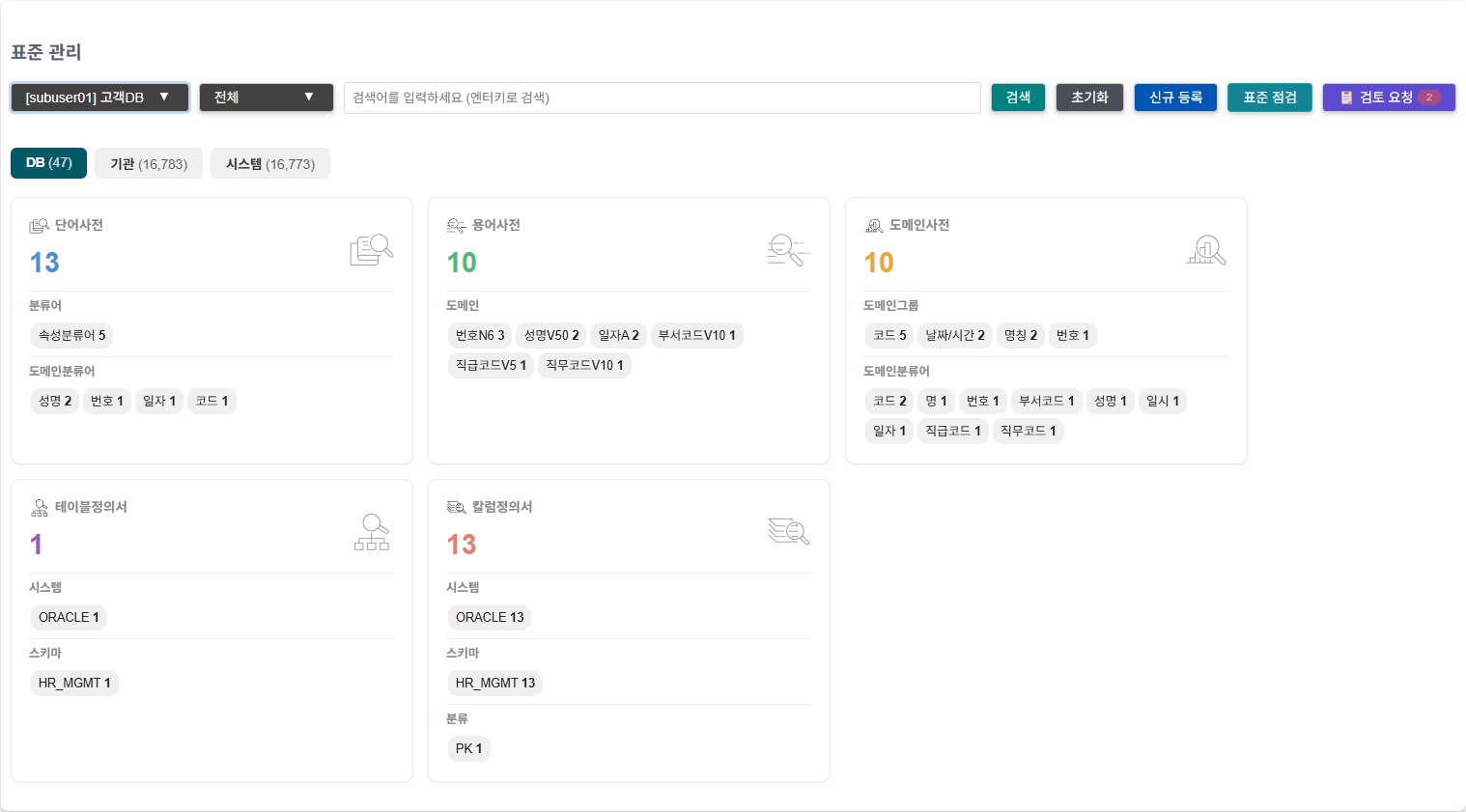Click the small 용어사전 title icon
The height and width of the screenshot is (812, 1466).
point(456,225)
